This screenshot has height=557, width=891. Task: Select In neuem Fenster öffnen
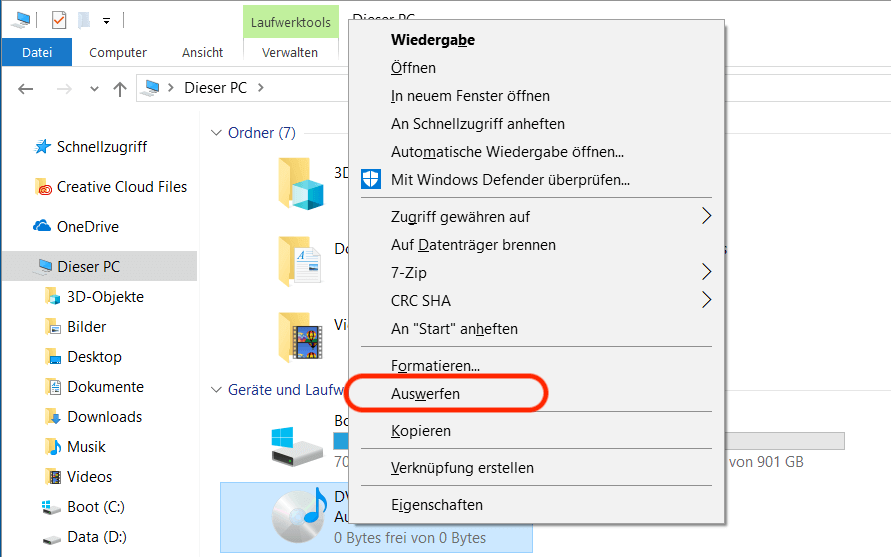tap(536, 95)
